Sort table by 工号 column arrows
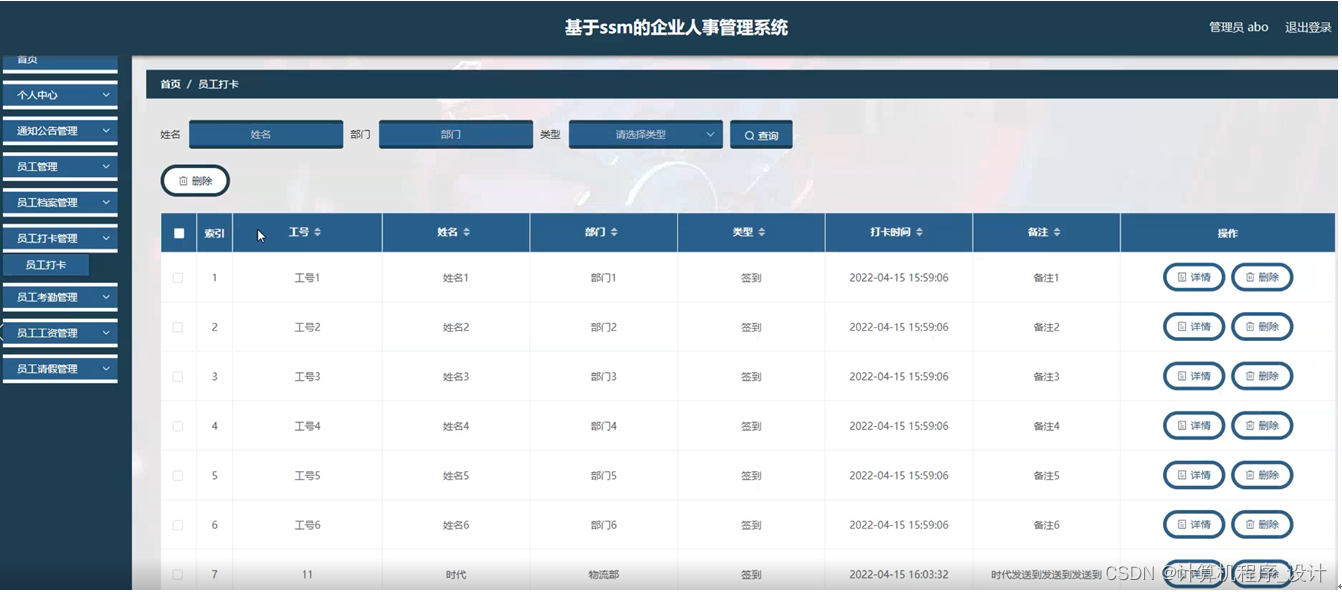The image size is (1342, 592). [x=318, y=232]
